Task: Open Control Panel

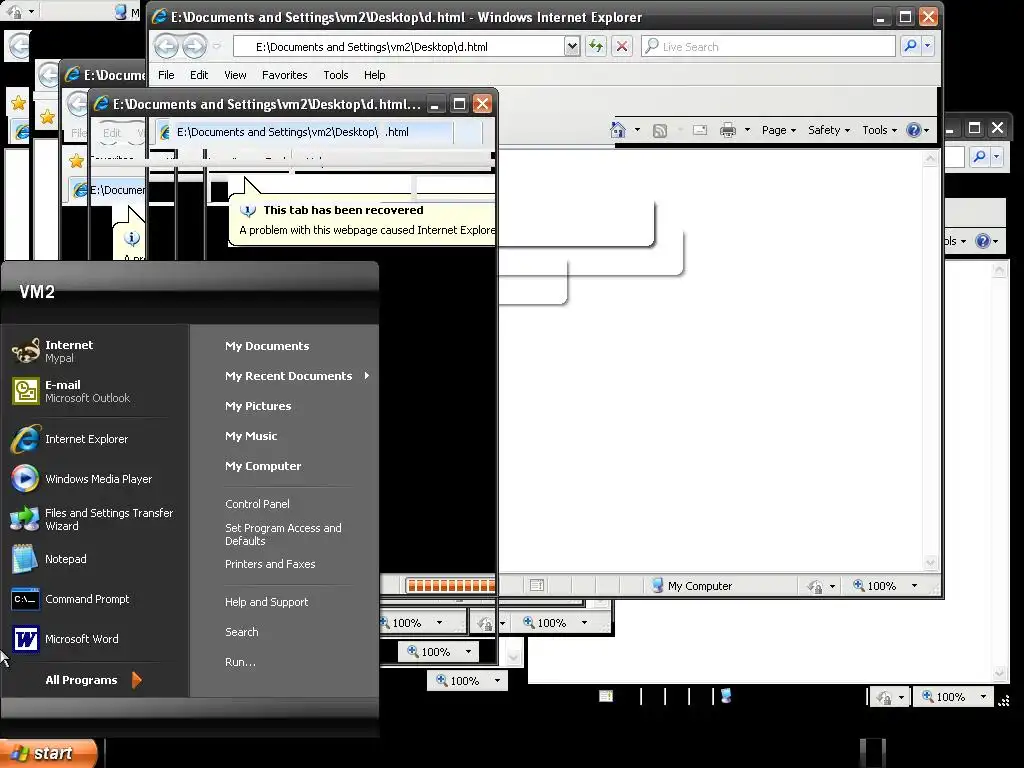Action: [257, 504]
